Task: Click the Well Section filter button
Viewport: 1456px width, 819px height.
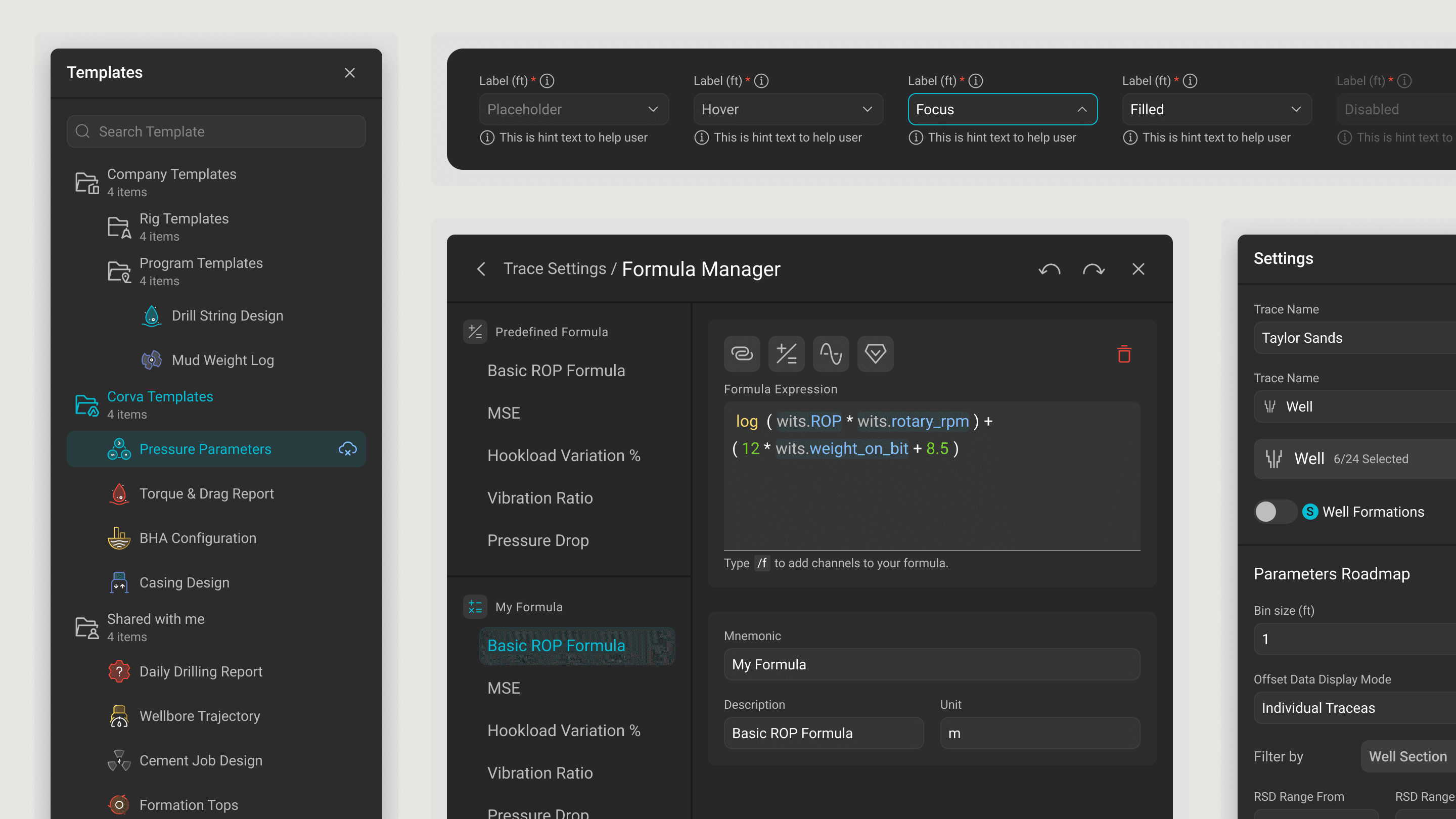Action: 1408,756
